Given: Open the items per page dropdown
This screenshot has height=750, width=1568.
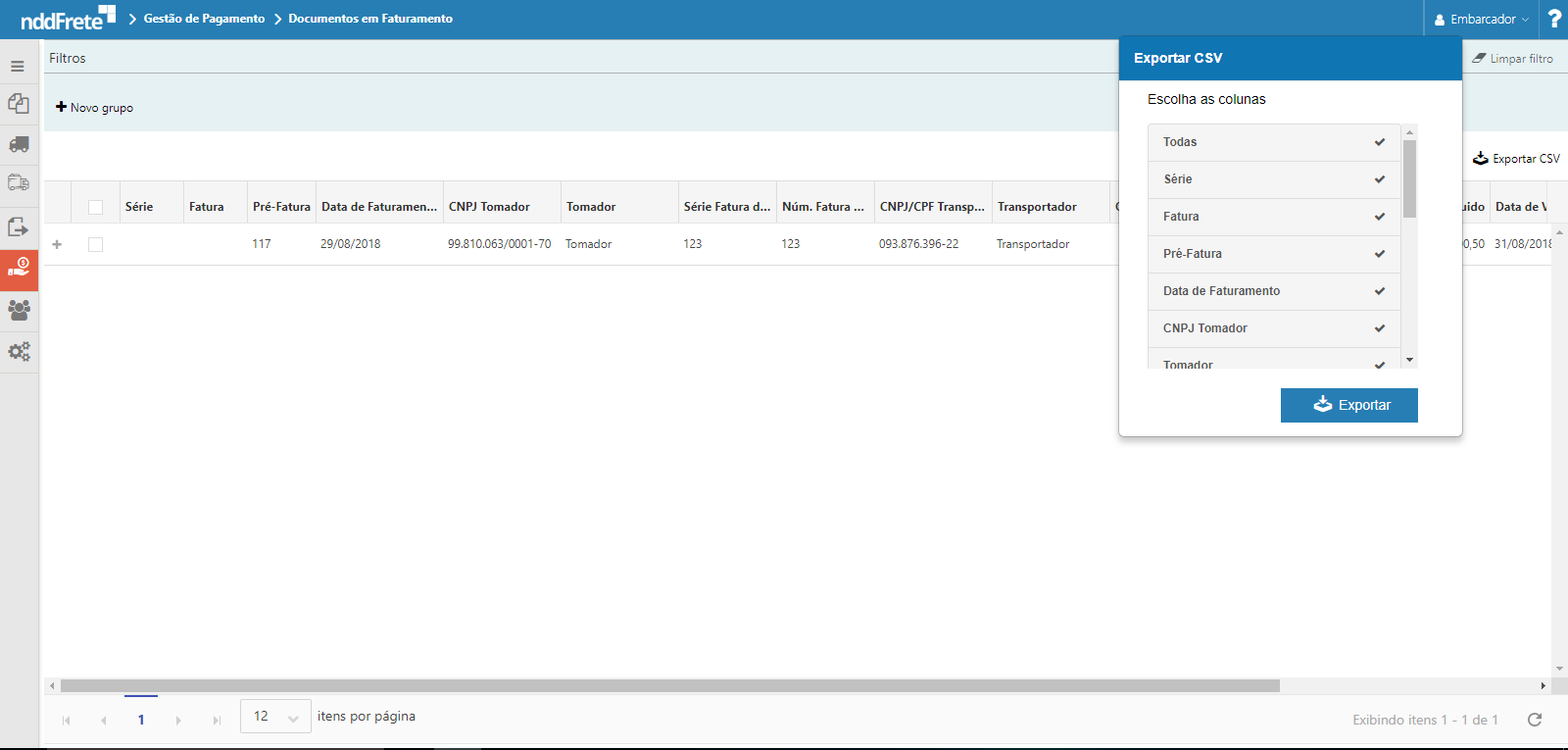Looking at the screenshot, I should pos(275,717).
